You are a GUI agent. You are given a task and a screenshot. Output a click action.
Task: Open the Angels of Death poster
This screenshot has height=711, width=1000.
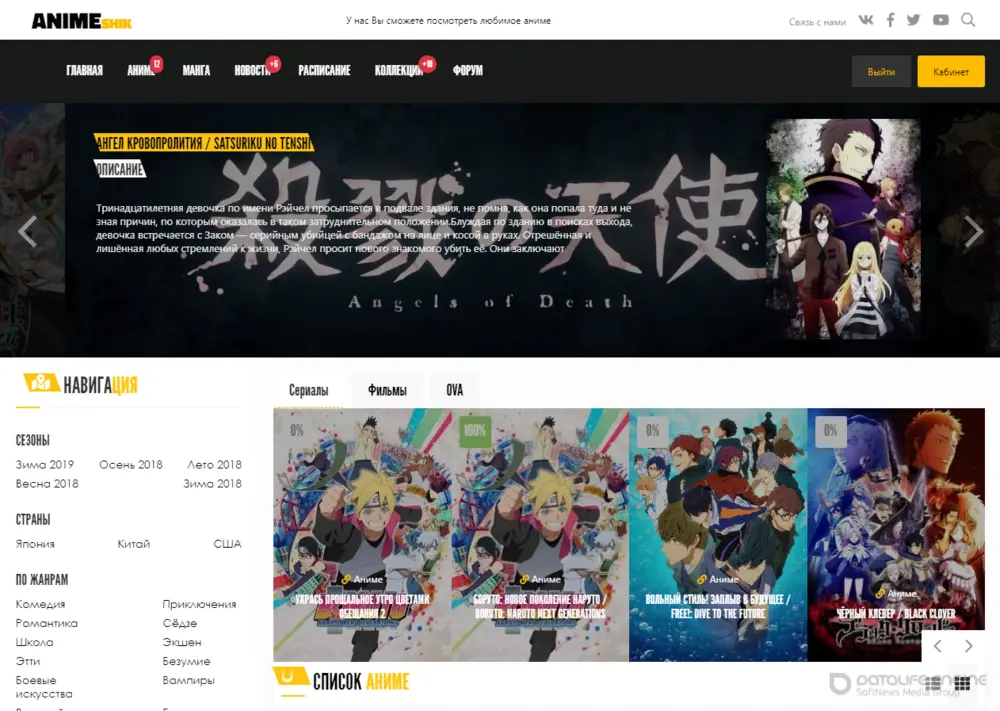tap(843, 229)
